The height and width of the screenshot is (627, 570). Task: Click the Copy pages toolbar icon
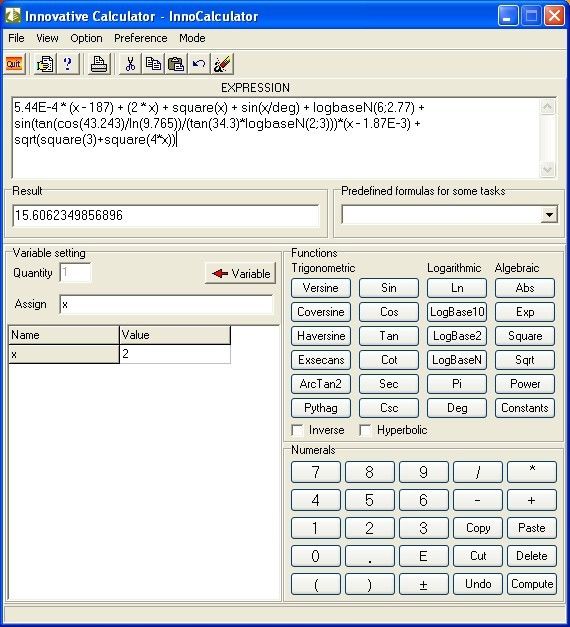point(153,64)
